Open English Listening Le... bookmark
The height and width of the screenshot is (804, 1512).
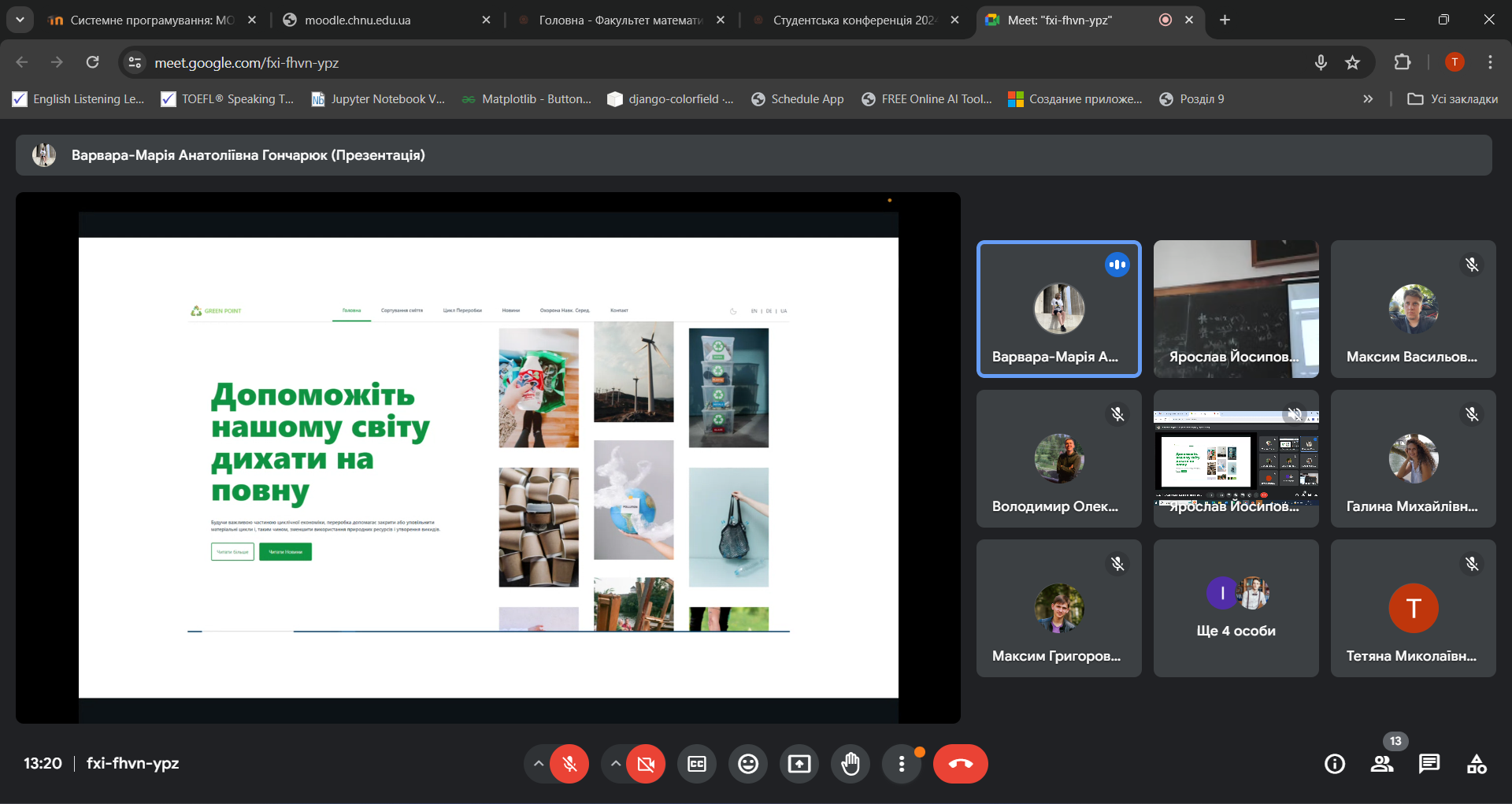click(x=79, y=99)
